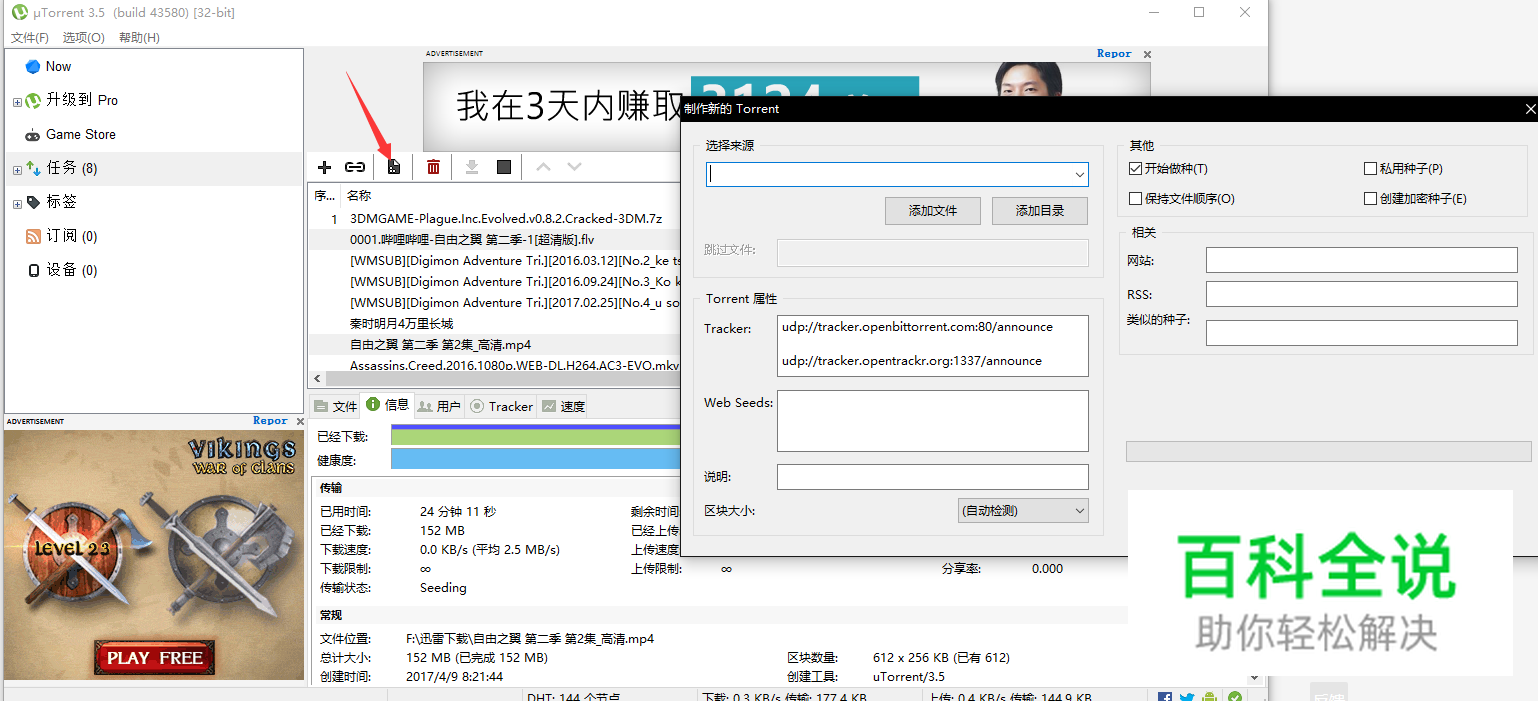Viewport: 1538px width, 701px height.
Task: Click the red Remove Torrent trash icon
Action: point(433,167)
